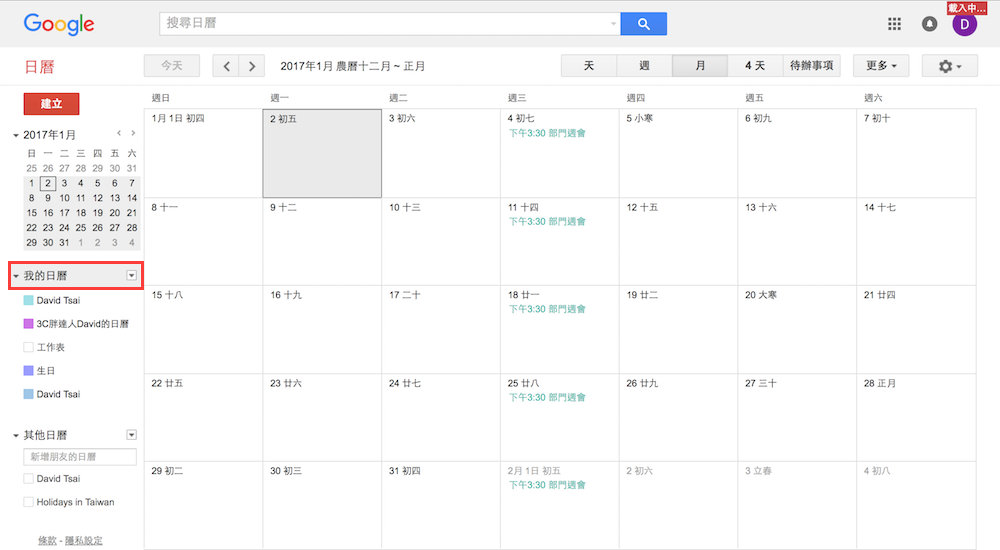Go to next month with main toolbar arrow
This screenshot has height=550, width=1000.
tap(252, 66)
